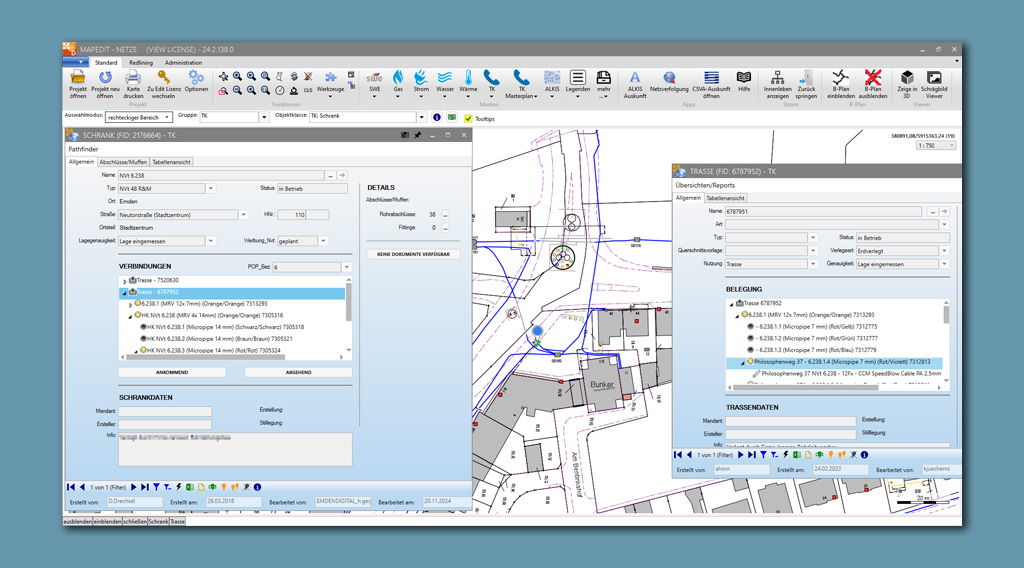Click the Projekt öffnen icon
This screenshot has height=568, width=1024.
pyautogui.click(x=78, y=78)
